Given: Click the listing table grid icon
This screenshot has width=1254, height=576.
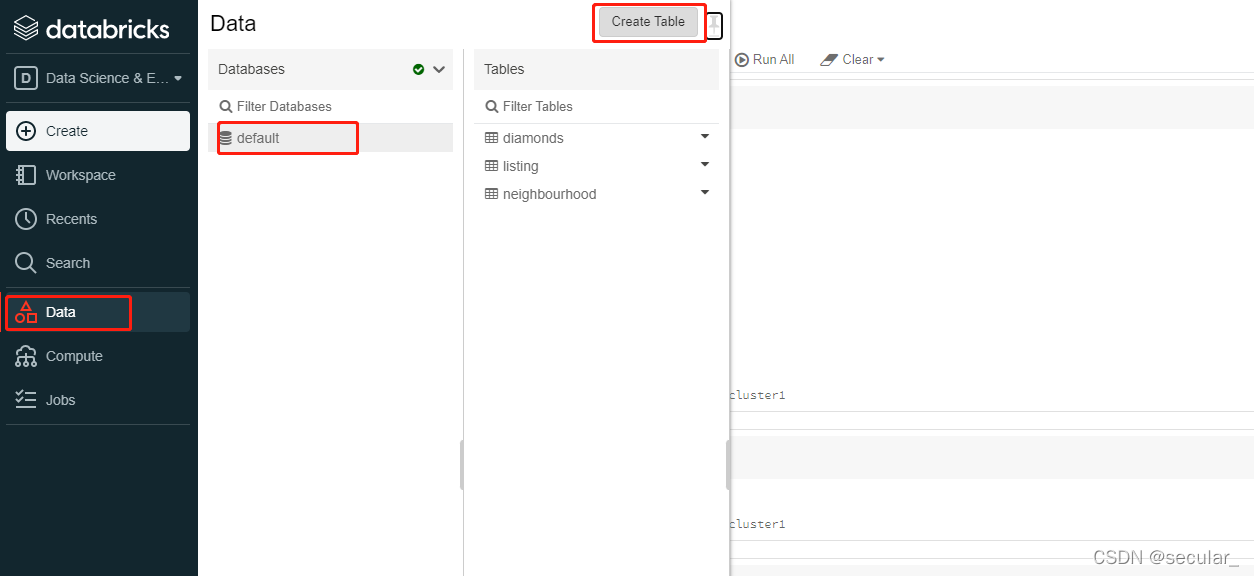Looking at the screenshot, I should click(x=491, y=166).
